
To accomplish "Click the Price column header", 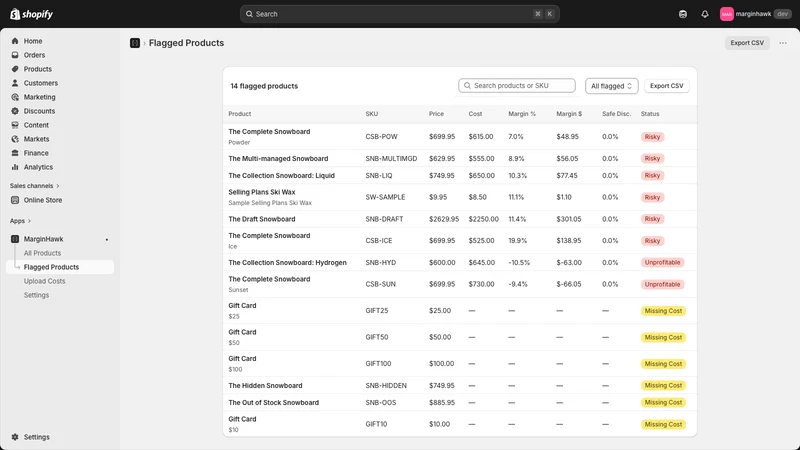I will (436, 114).
